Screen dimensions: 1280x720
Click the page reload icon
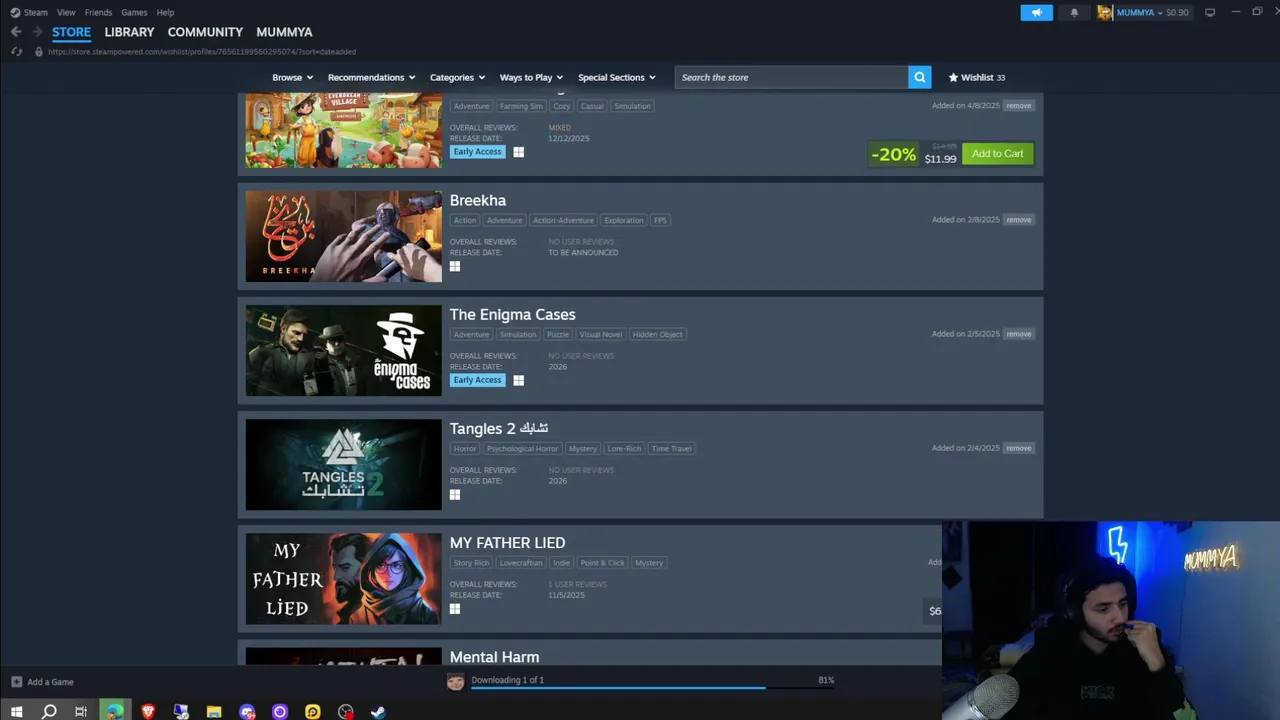tap(16, 51)
